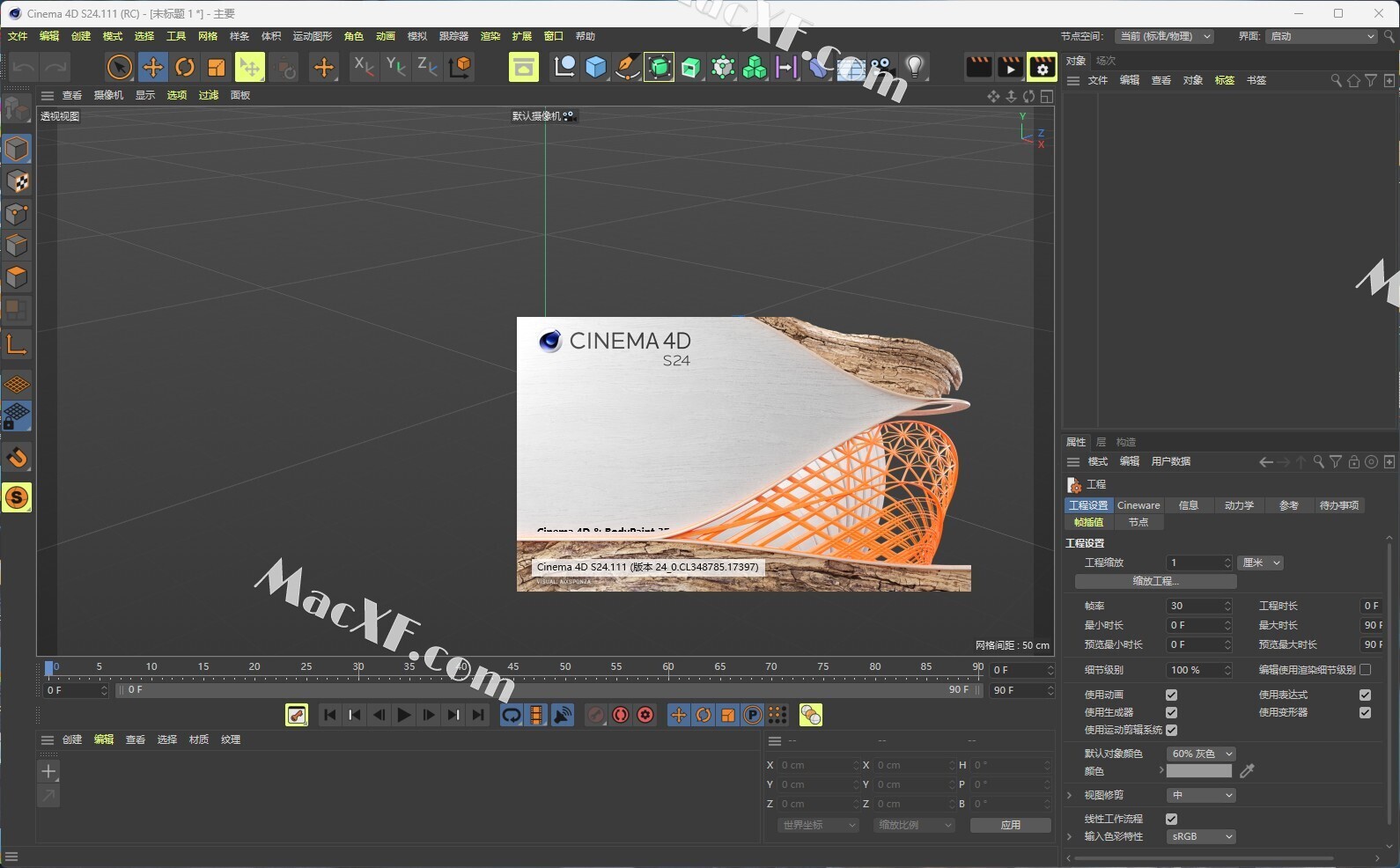This screenshot has height=868, width=1400.
Task: Click the 缩放工程... button
Action: (1155, 581)
